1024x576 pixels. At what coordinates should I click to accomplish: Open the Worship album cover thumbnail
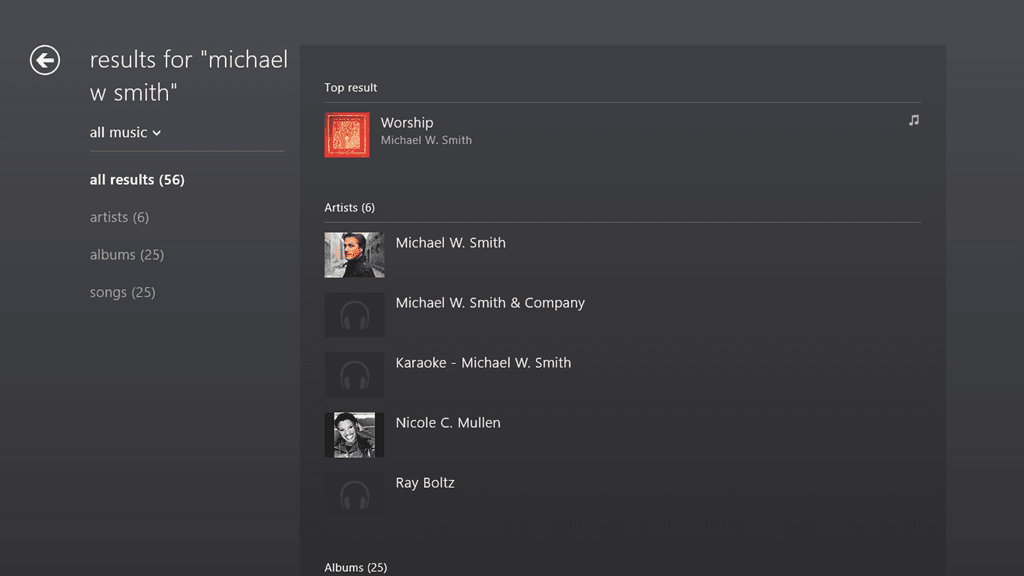click(x=347, y=135)
